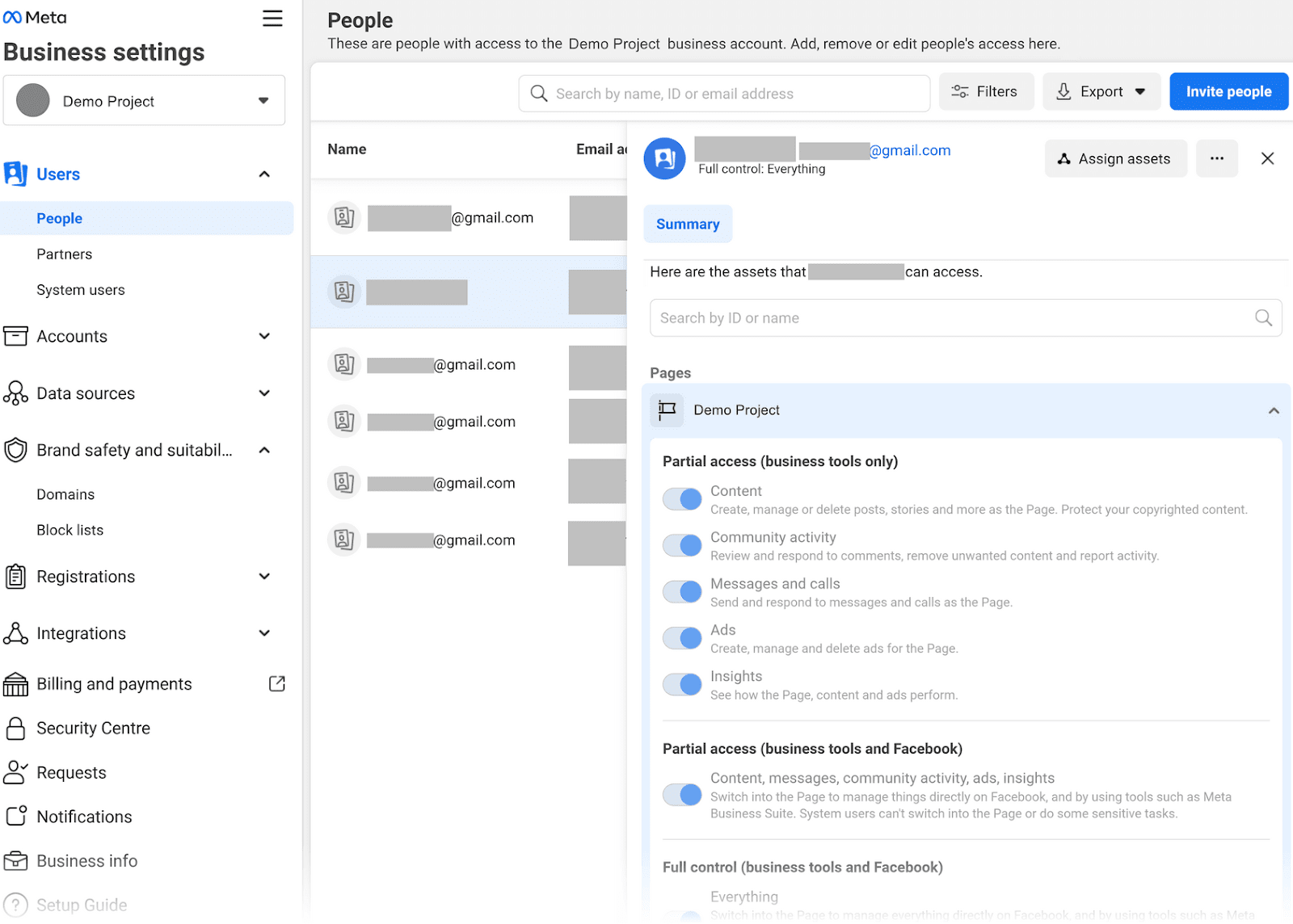Switch to the Partners section

coord(64,254)
